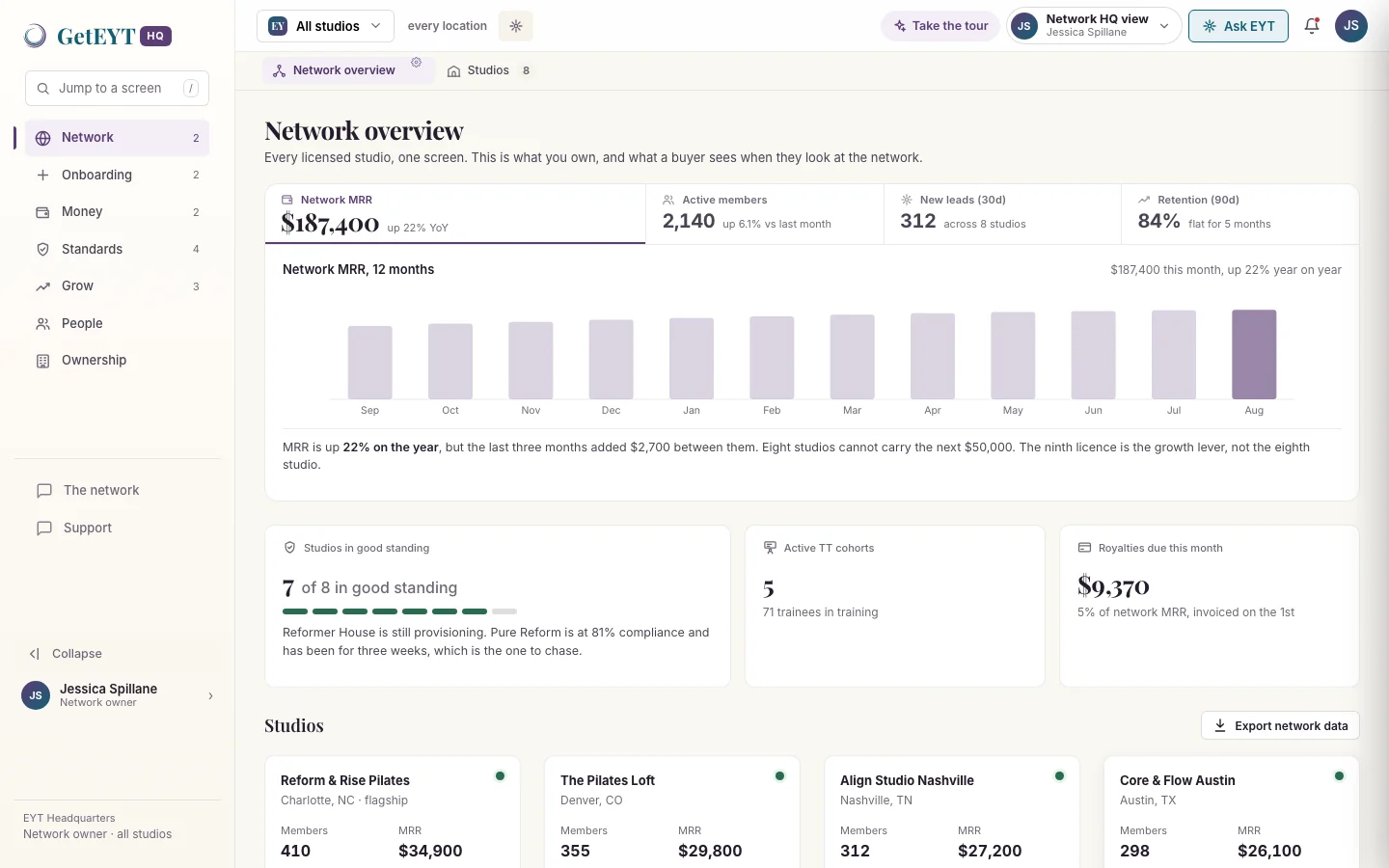Image resolution: width=1389 pixels, height=868 pixels.
Task: Open The Pilates Loft studio card
Action: pyautogui.click(x=672, y=812)
